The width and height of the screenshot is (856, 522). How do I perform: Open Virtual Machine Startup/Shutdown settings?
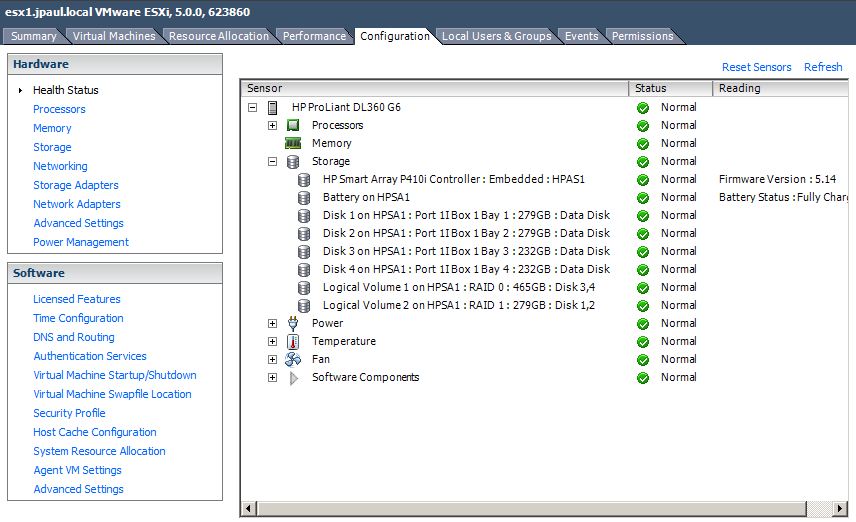(115, 375)
